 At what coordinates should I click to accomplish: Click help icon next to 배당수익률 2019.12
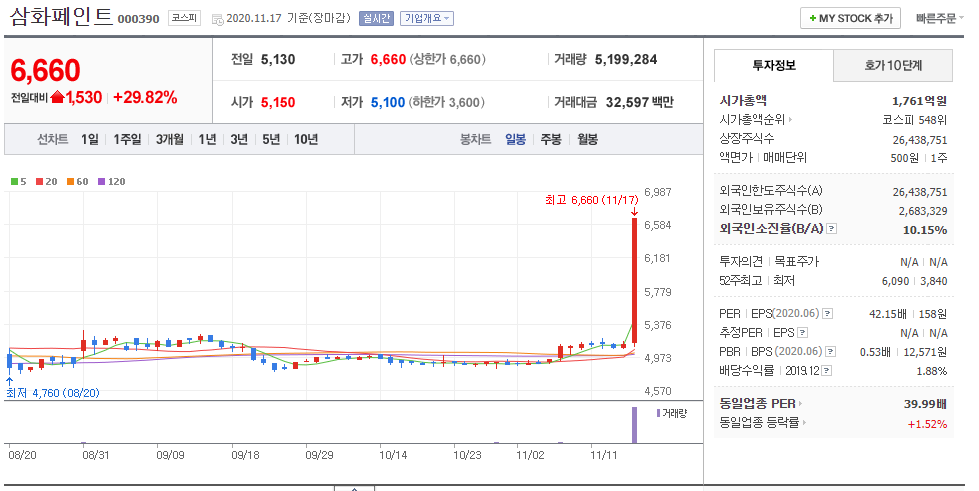click(826, 371)
